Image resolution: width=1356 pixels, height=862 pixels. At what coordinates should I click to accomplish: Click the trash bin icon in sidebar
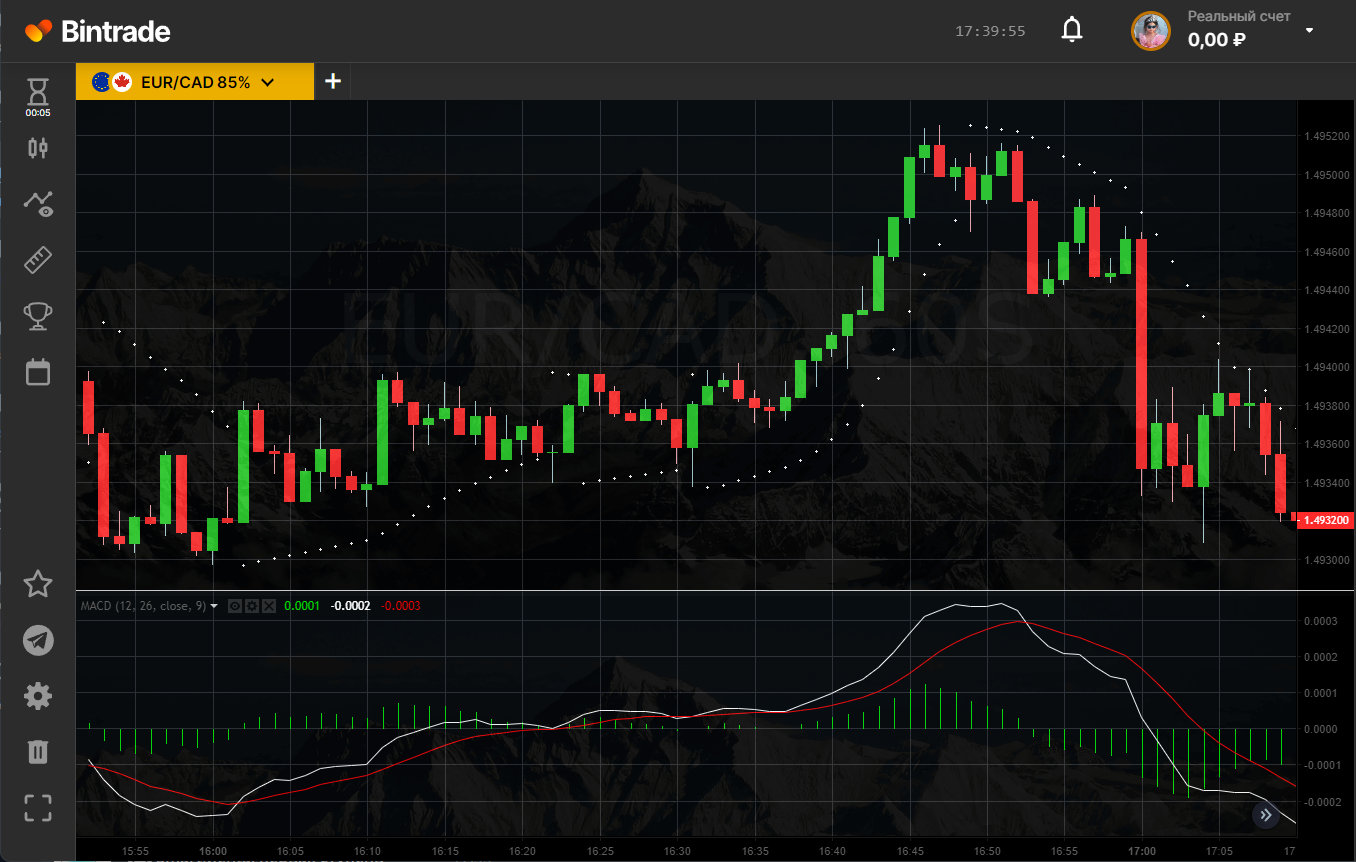[38, 751]
